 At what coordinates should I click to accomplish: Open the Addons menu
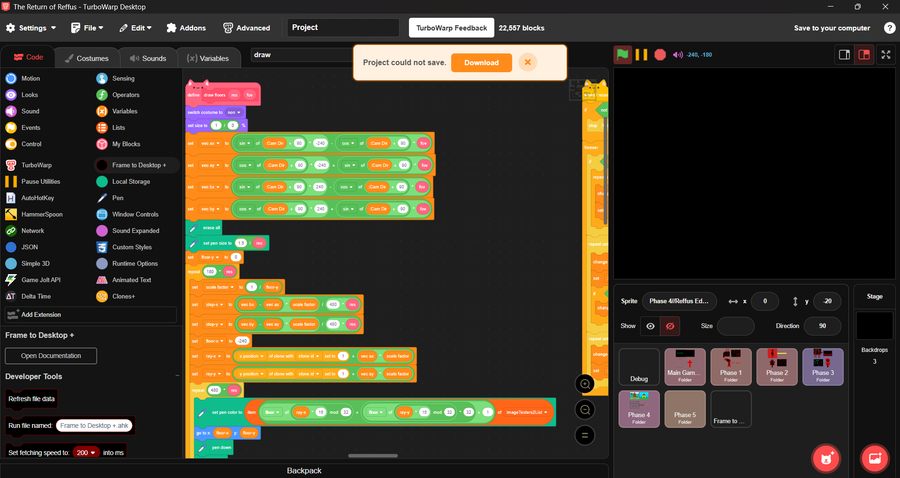coord(186,28)
